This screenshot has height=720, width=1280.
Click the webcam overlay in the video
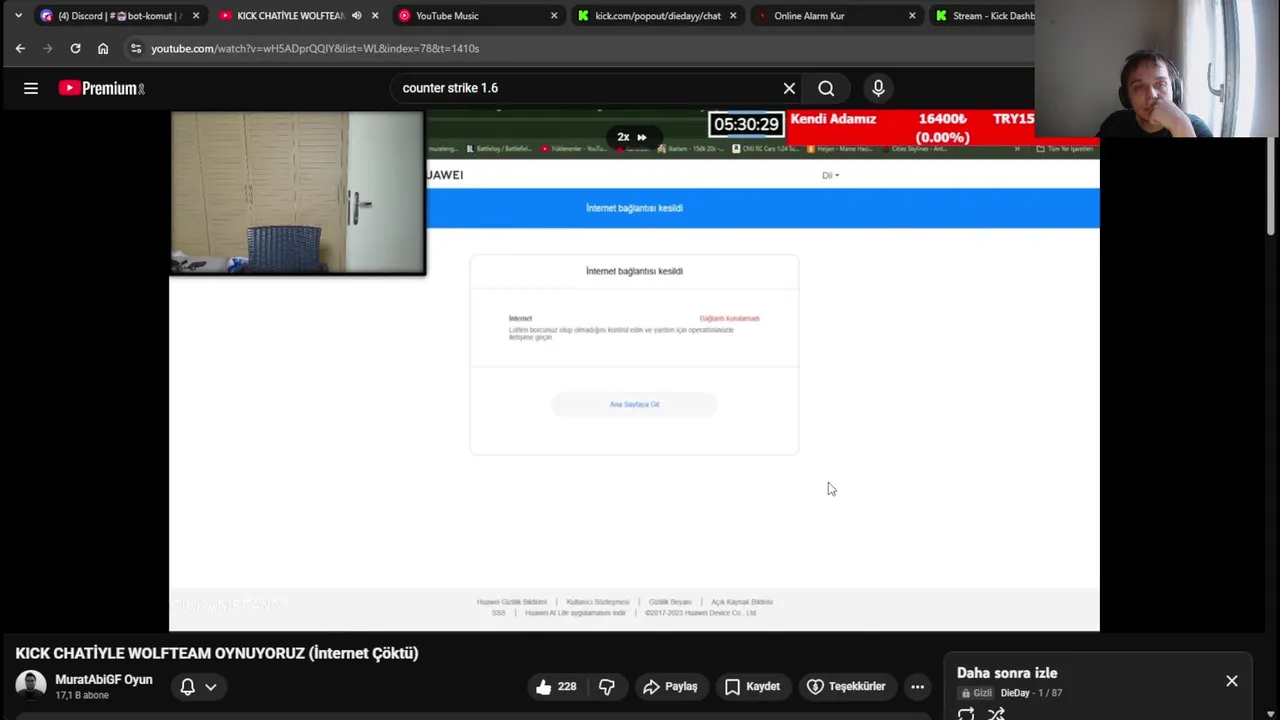(x=297, y=192)
